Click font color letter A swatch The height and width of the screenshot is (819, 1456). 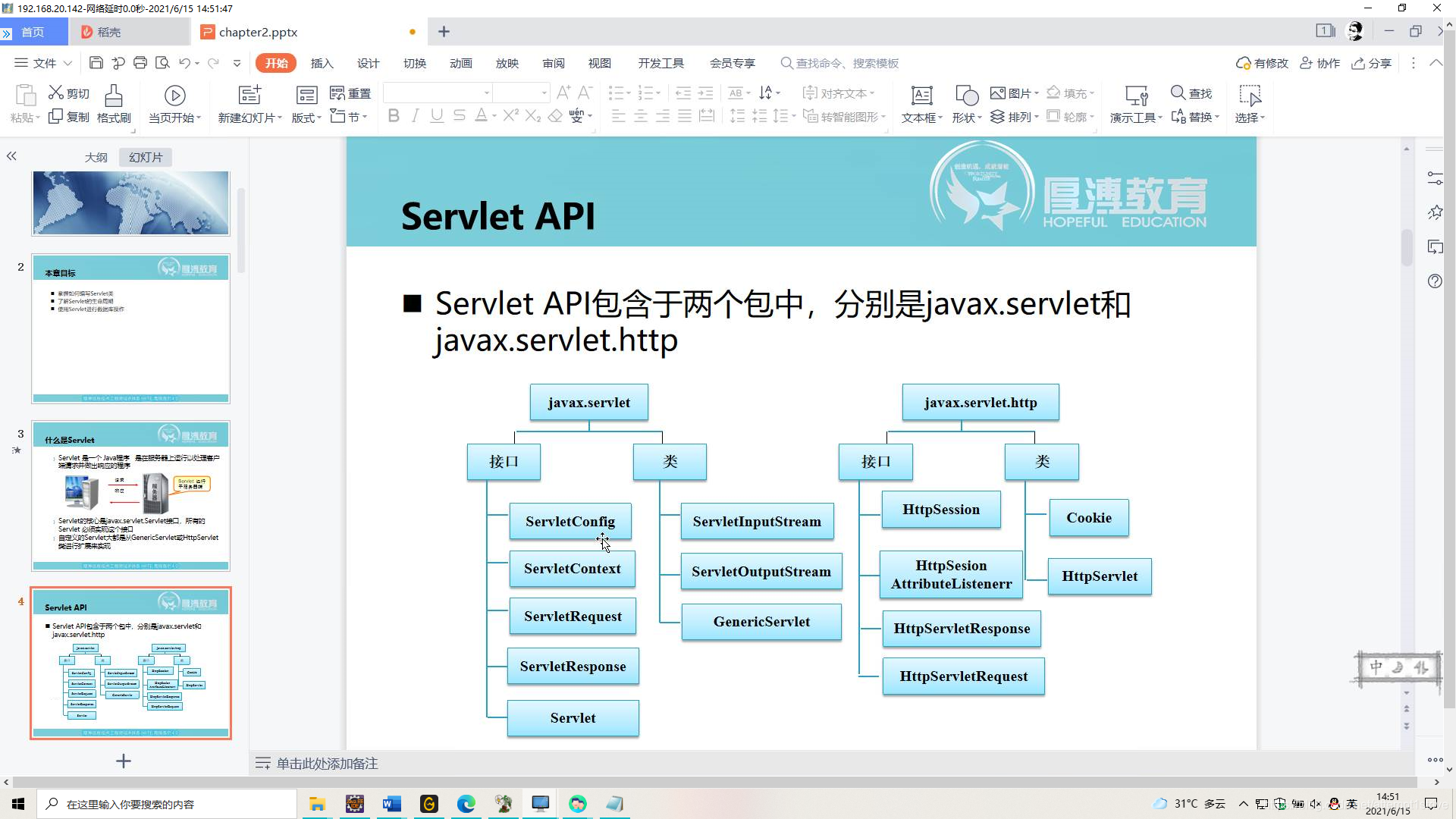pos(481,116)
